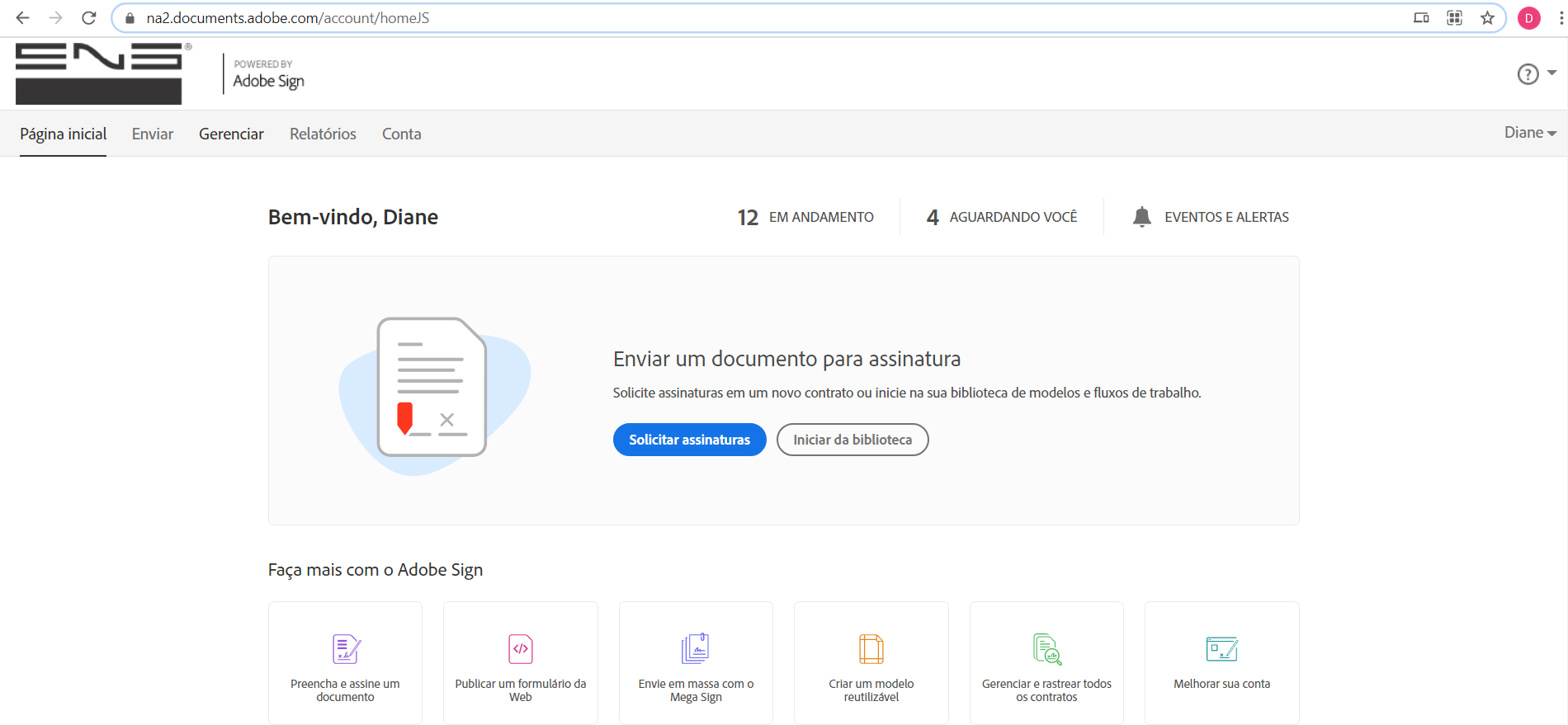Click the Publicar um formulário da Web icon
Image resolution: width=1568 pixels, height=725 pixels.
(x=521, y=649)
